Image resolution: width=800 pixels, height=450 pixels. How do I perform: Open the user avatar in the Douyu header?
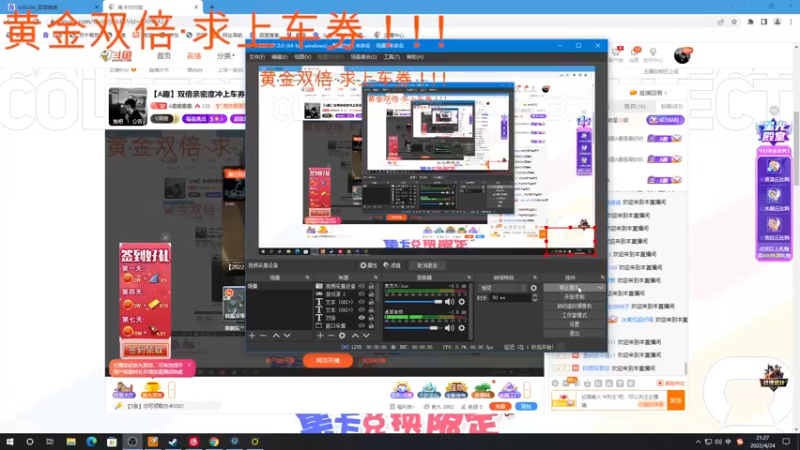coord(682,55)
